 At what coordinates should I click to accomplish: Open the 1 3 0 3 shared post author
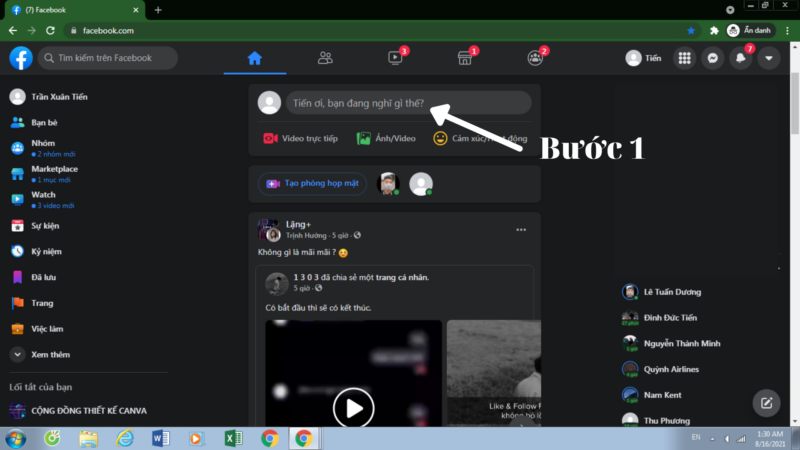coord(306,277)
